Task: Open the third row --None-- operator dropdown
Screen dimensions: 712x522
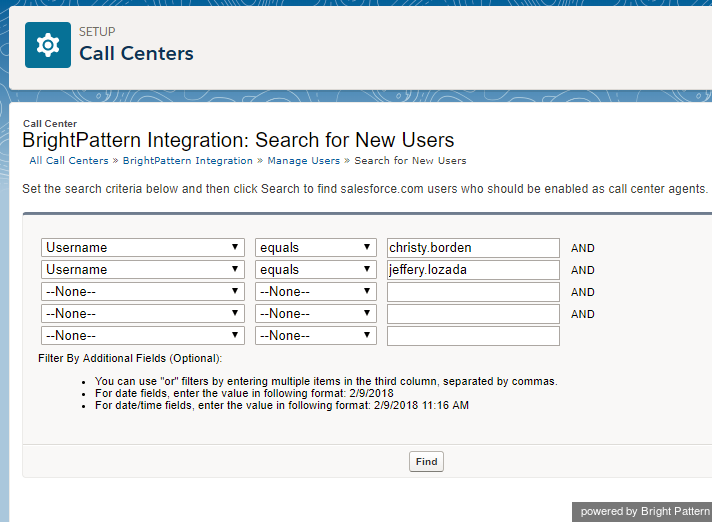Action: [x=316, y=291]
